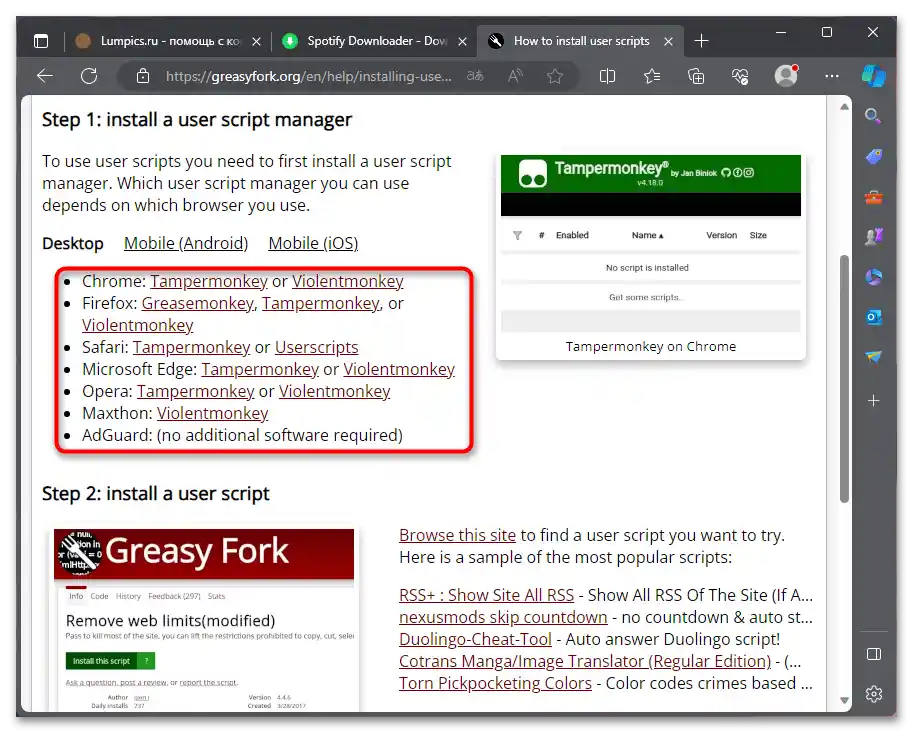Start Read aloud from address bar
The height and width of the screenshot is (733, 913).
515,76
